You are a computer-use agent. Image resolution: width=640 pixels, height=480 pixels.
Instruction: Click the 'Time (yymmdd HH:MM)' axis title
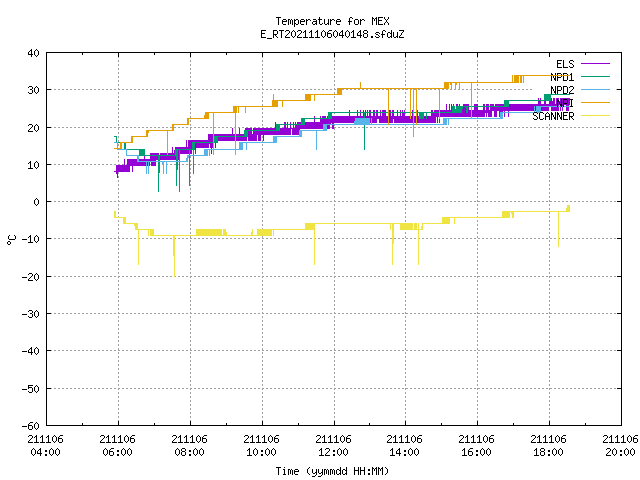pos(332,471)
